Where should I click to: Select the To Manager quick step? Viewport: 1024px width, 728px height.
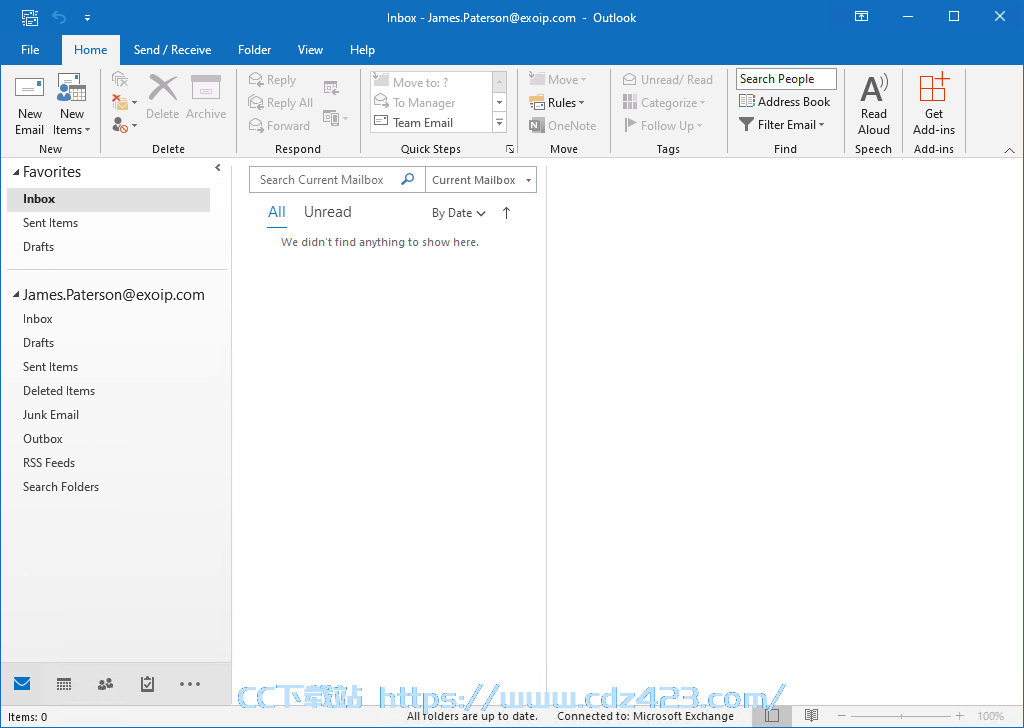tap(432, 103)
